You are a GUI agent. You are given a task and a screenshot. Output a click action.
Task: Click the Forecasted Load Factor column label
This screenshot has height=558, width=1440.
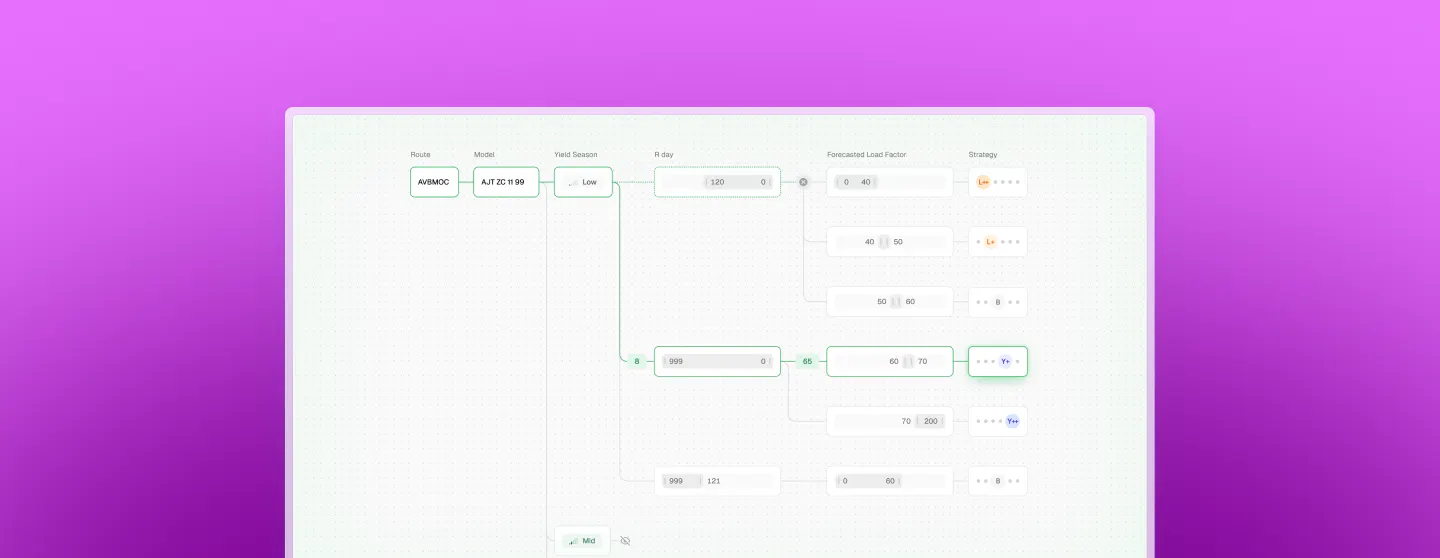[x=867, y=155]
